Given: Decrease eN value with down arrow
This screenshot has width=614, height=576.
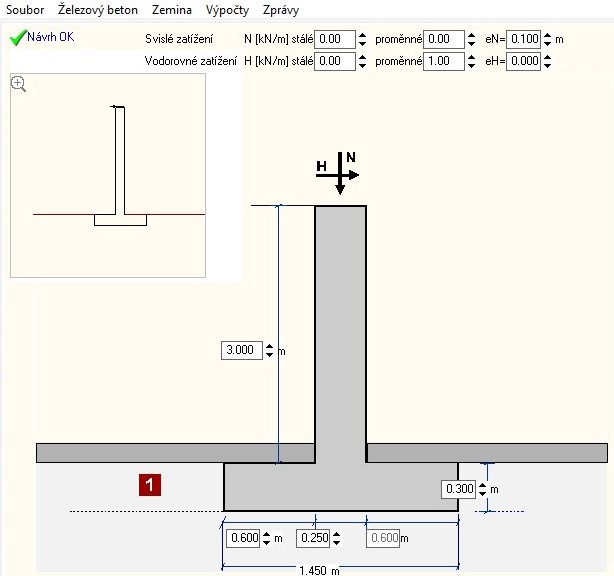Looking at the screenshot, I should click(547, 43).
